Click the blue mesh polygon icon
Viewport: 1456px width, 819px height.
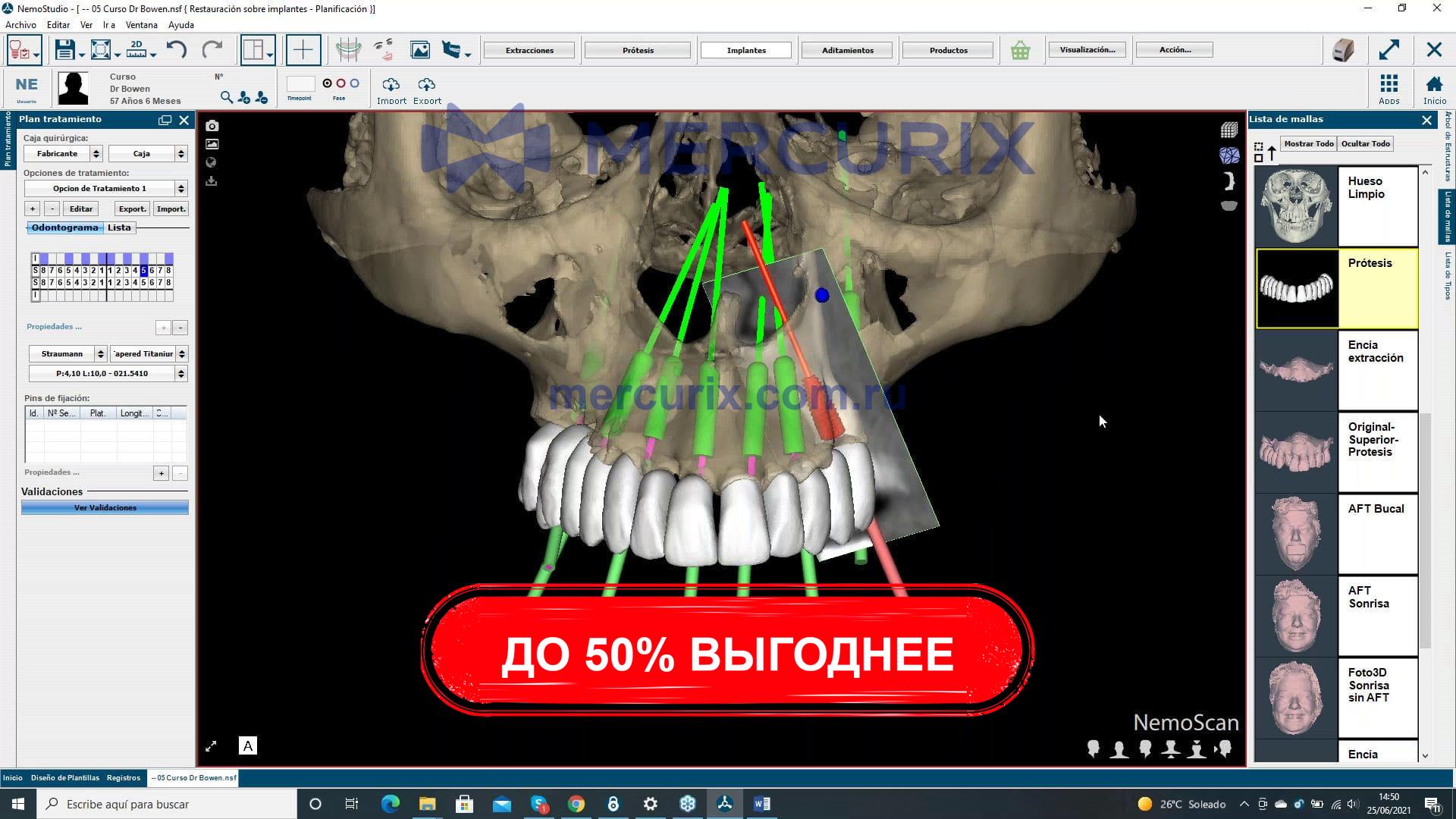click(x=1228, y=155)
